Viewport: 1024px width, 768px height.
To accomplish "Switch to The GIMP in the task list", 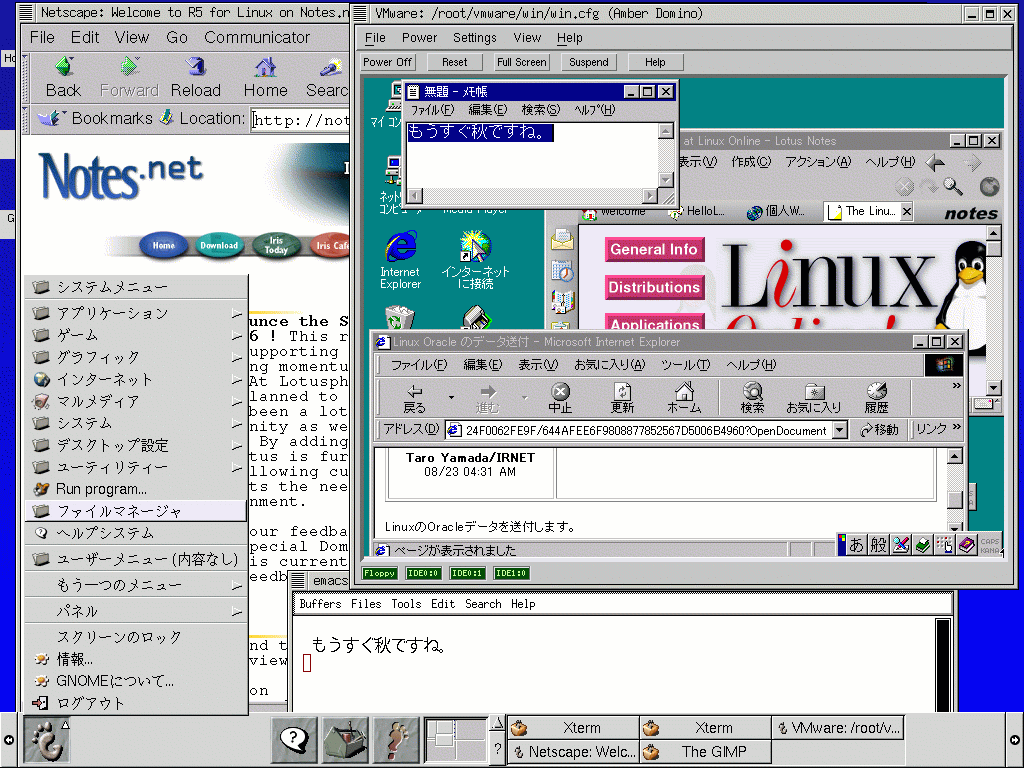I will click(705, 752).
